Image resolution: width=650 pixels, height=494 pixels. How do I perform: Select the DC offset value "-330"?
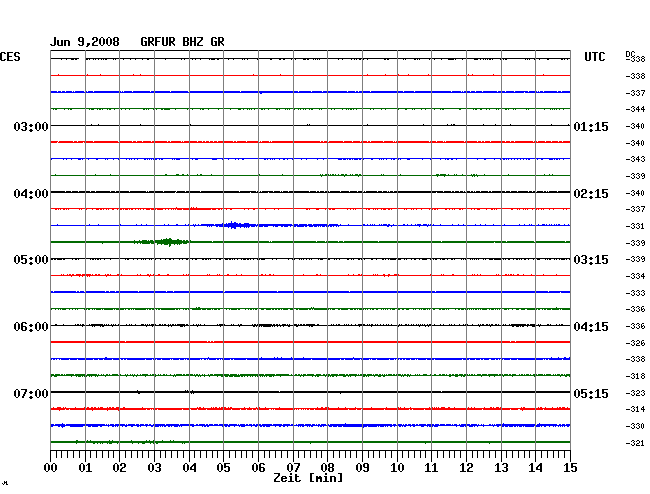coord(635,426)
